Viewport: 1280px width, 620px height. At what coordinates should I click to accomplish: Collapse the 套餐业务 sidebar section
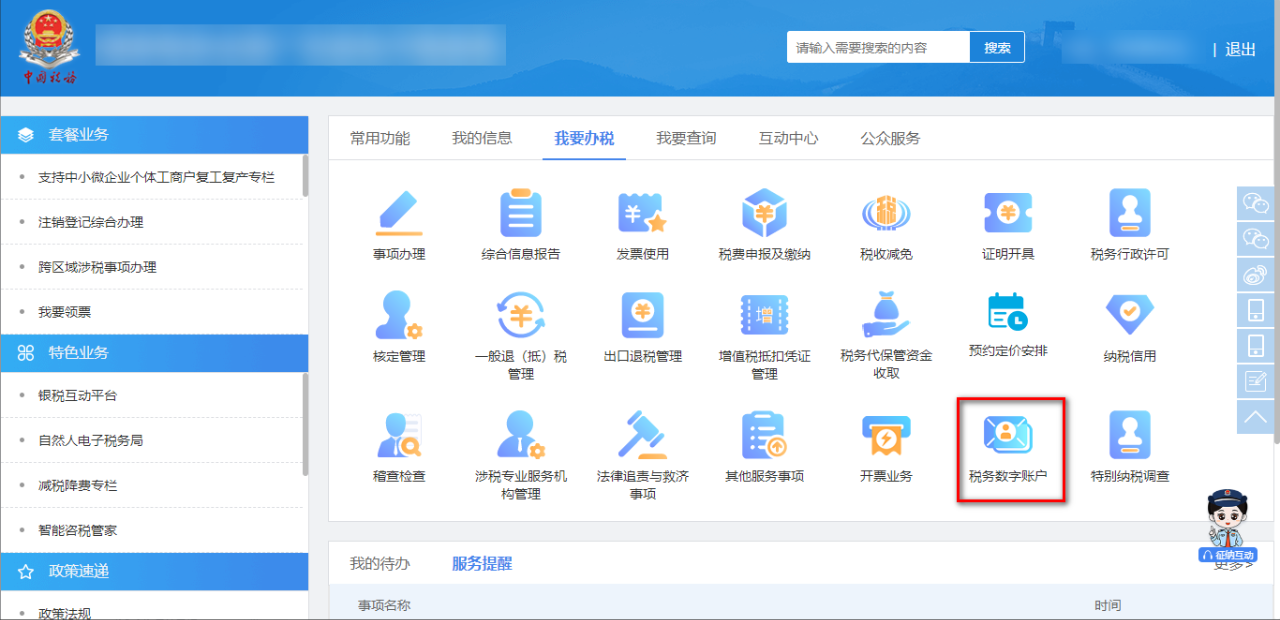(154, 135)
